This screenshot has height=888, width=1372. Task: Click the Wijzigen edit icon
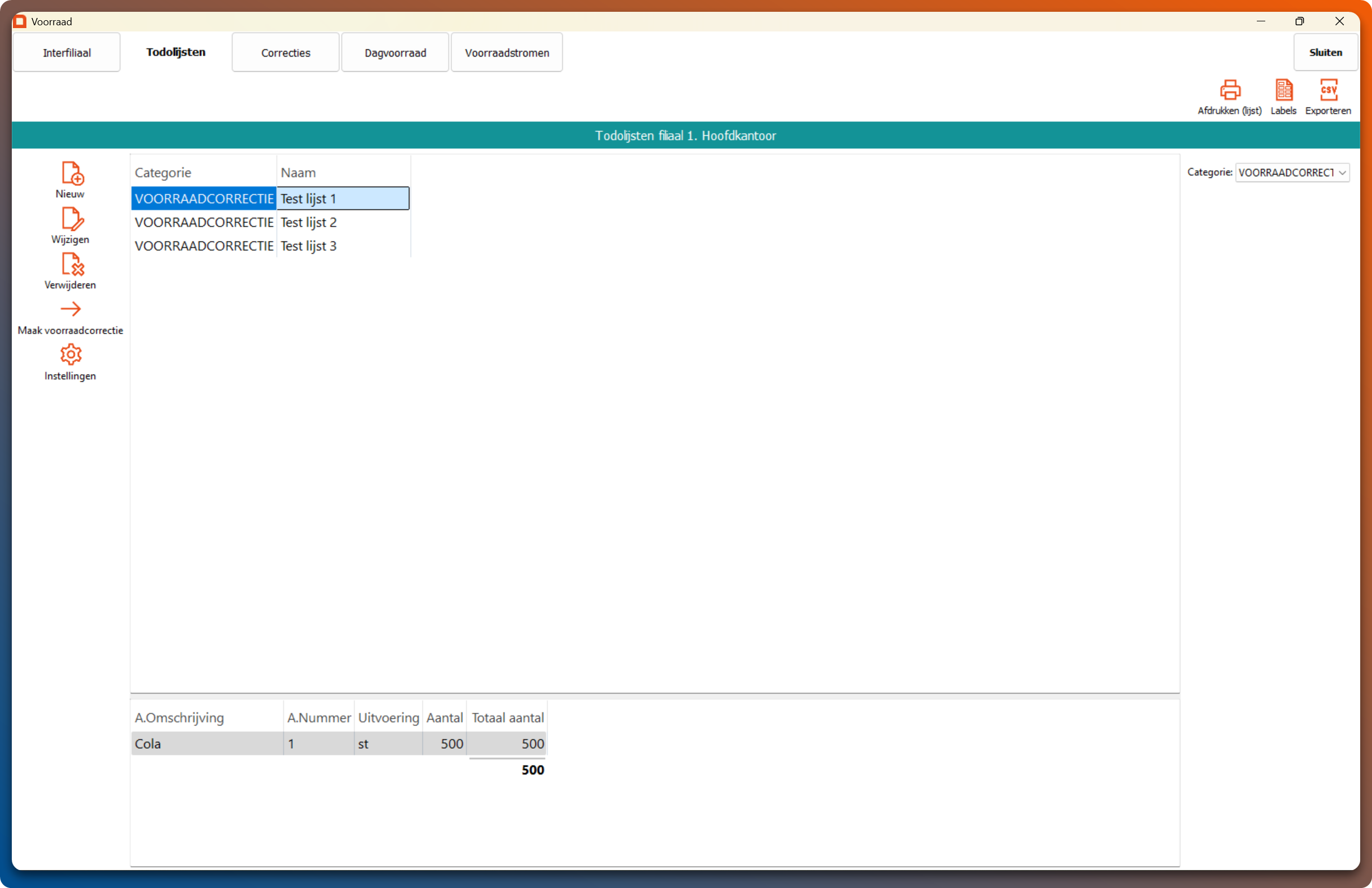[x=71, y=218]
